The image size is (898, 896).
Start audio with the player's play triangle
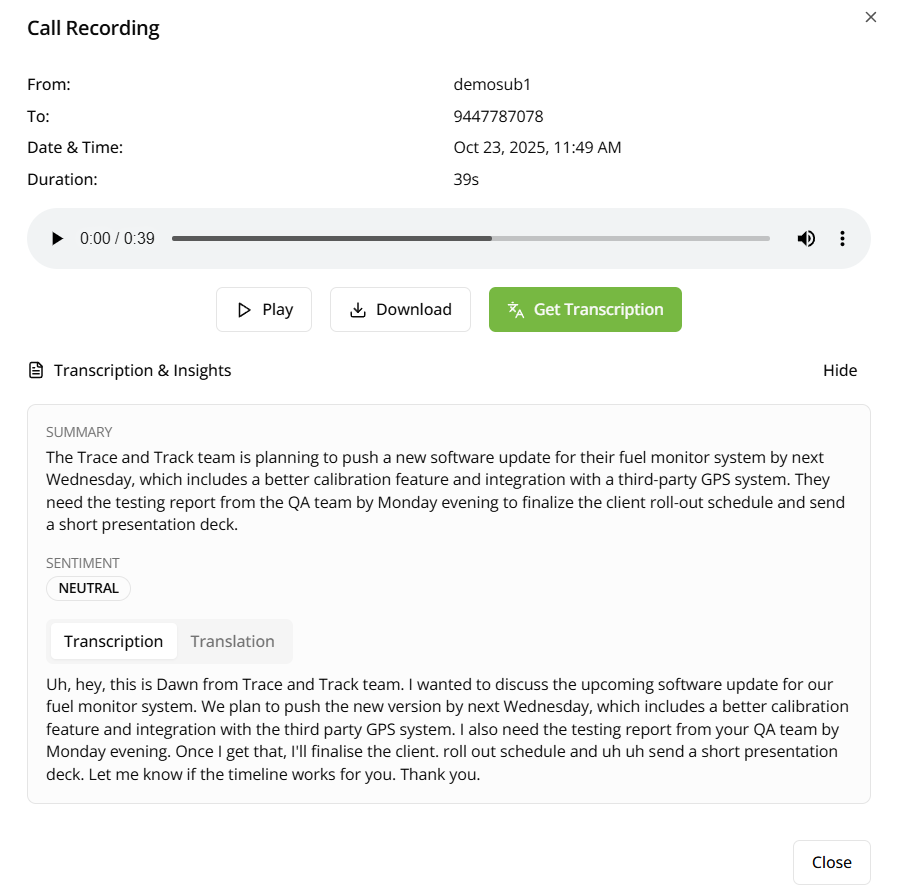58,239
